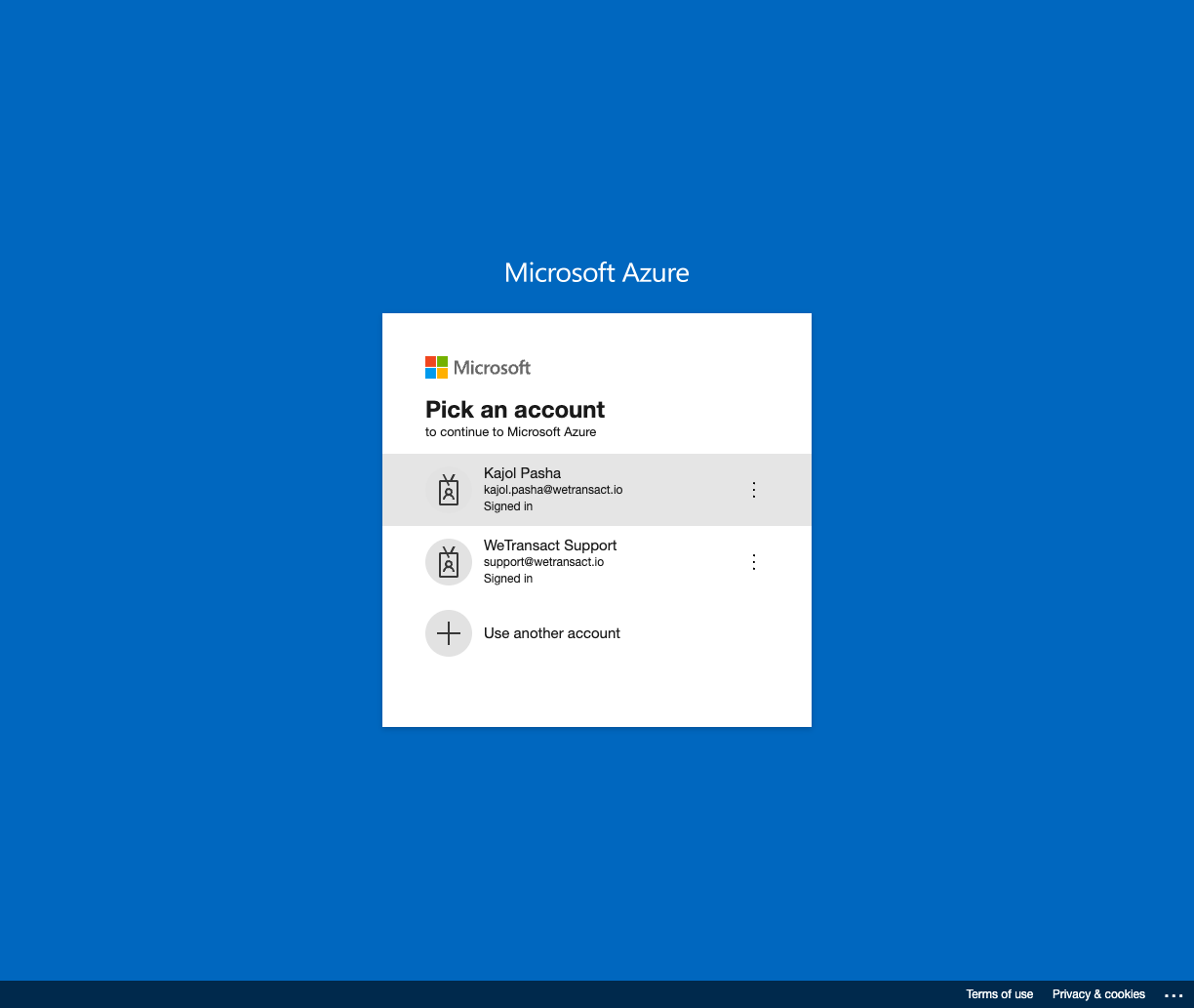Open the Terms of use link

coord(999,994)
